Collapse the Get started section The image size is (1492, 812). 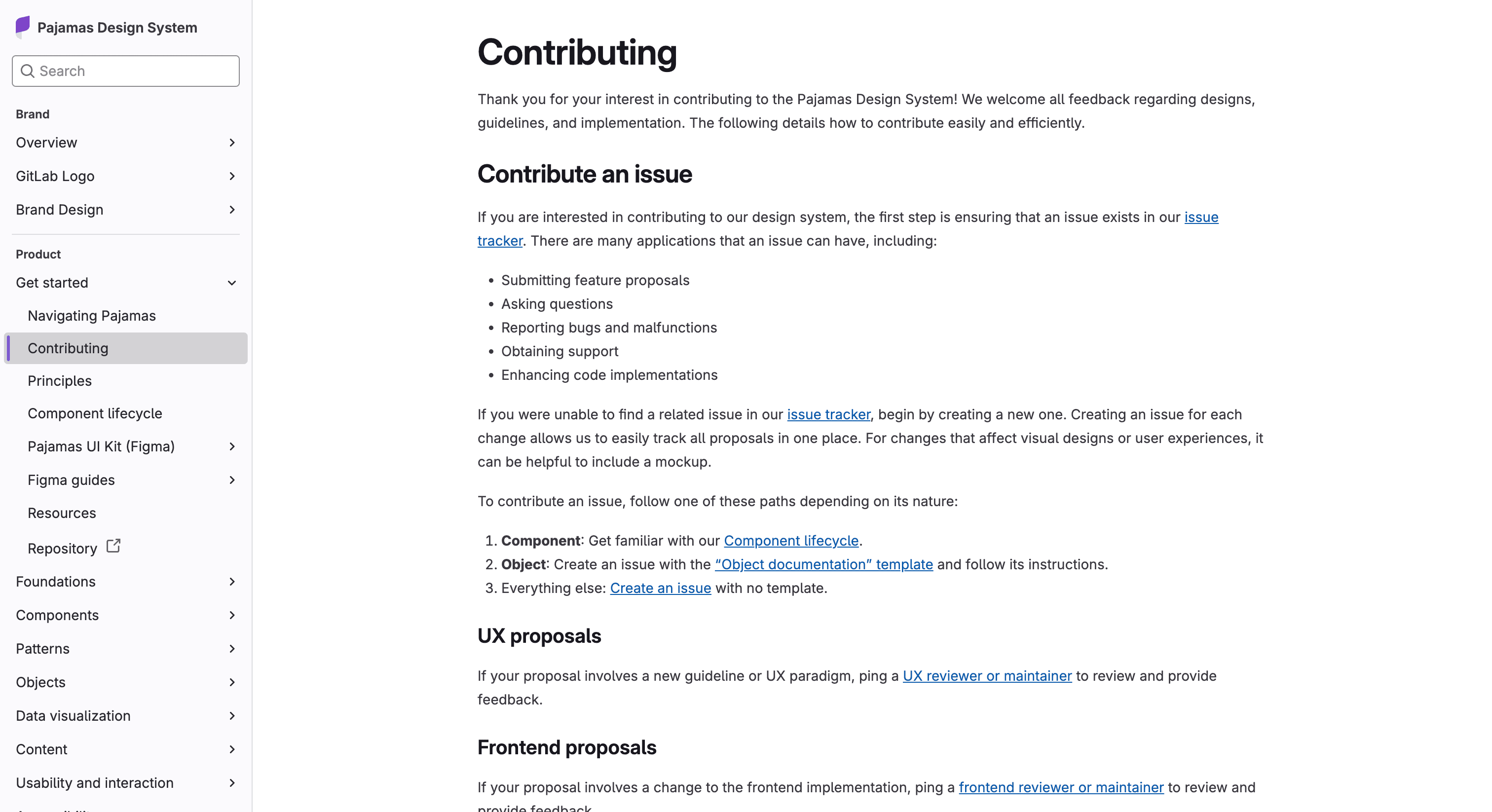point(232,283)
